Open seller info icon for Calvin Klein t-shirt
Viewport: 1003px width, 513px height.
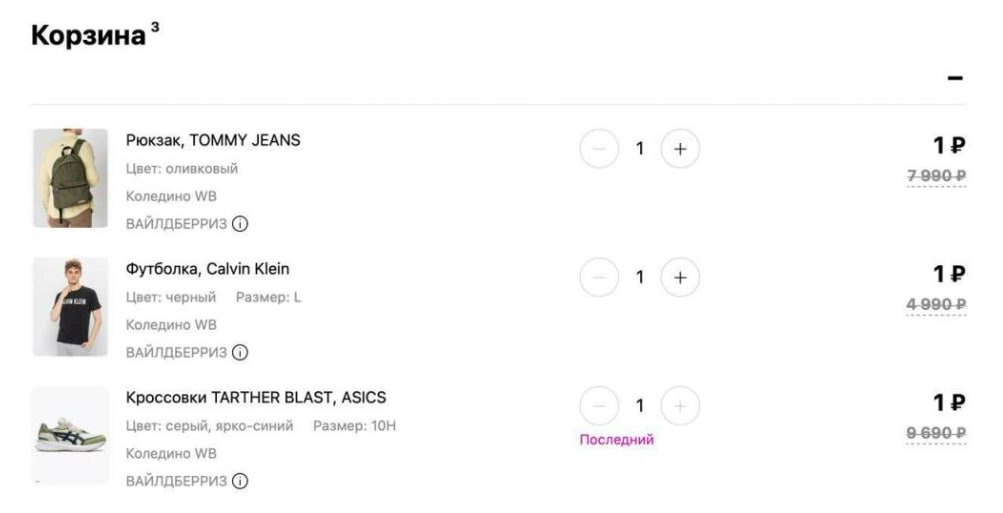(x=240, y=352)
